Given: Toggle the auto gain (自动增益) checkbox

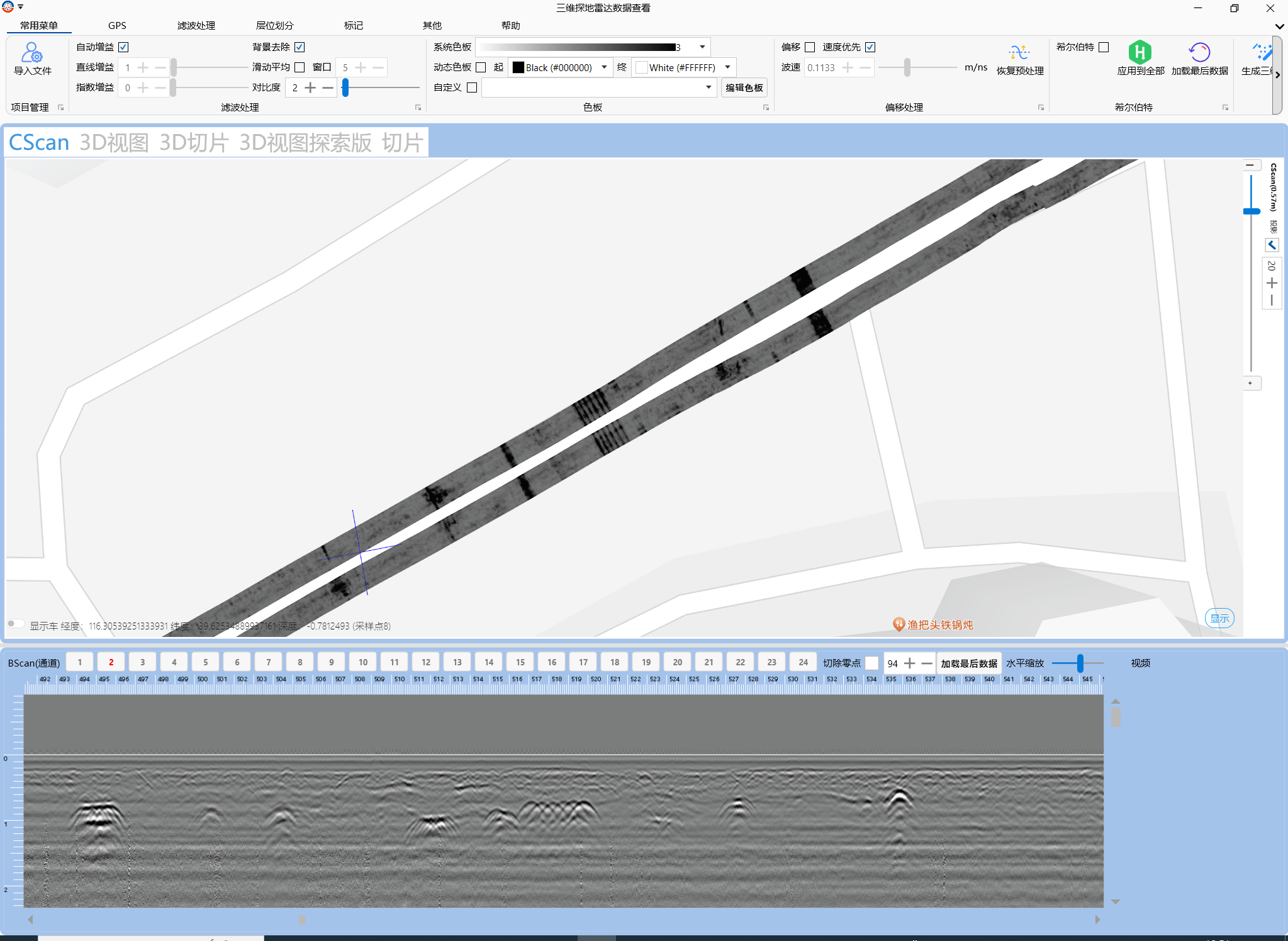Looking at the screenshot, I should coord(124,47).
